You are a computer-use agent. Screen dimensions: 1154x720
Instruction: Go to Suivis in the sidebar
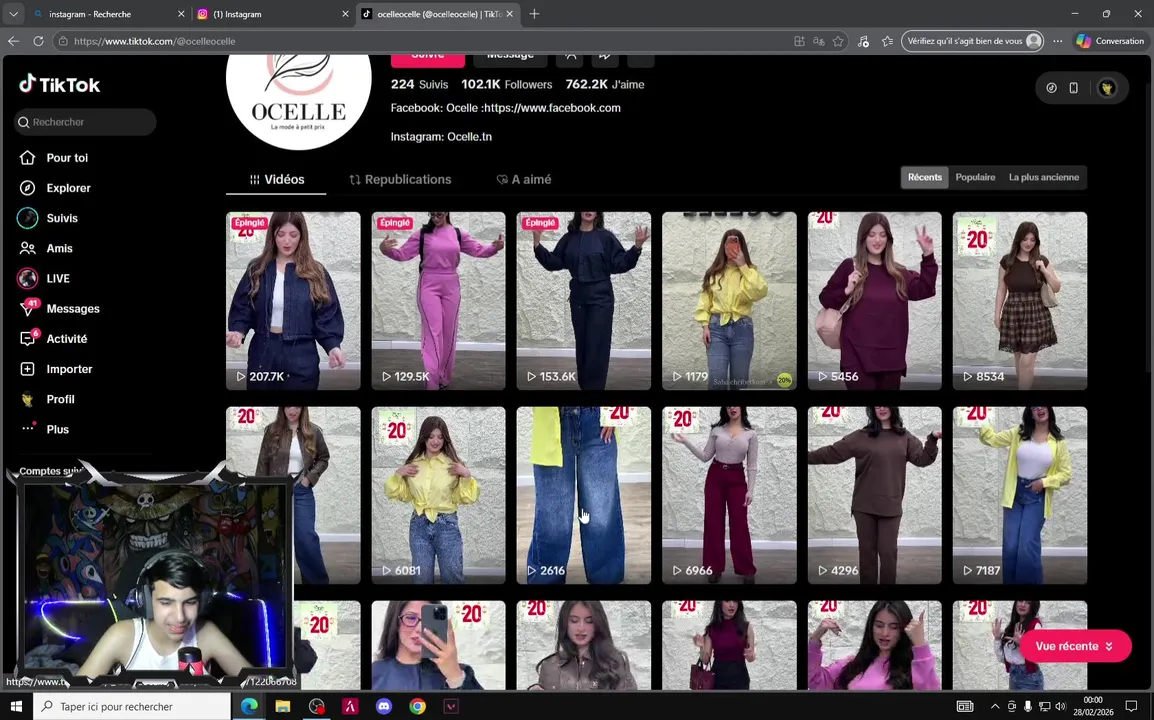pos(49,218)
